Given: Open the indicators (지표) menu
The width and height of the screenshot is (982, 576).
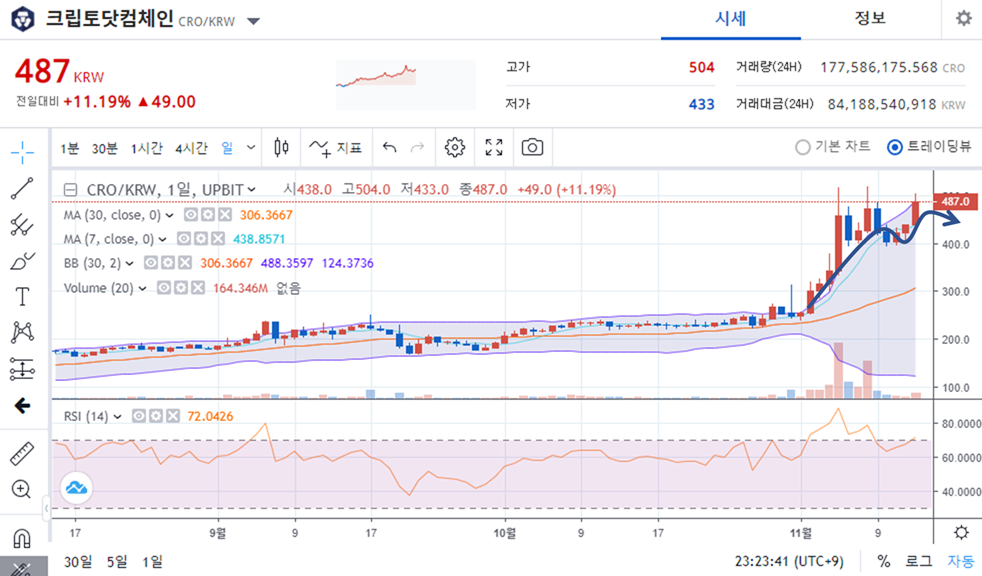Looking at the screenshot, I should click(336, 148).
